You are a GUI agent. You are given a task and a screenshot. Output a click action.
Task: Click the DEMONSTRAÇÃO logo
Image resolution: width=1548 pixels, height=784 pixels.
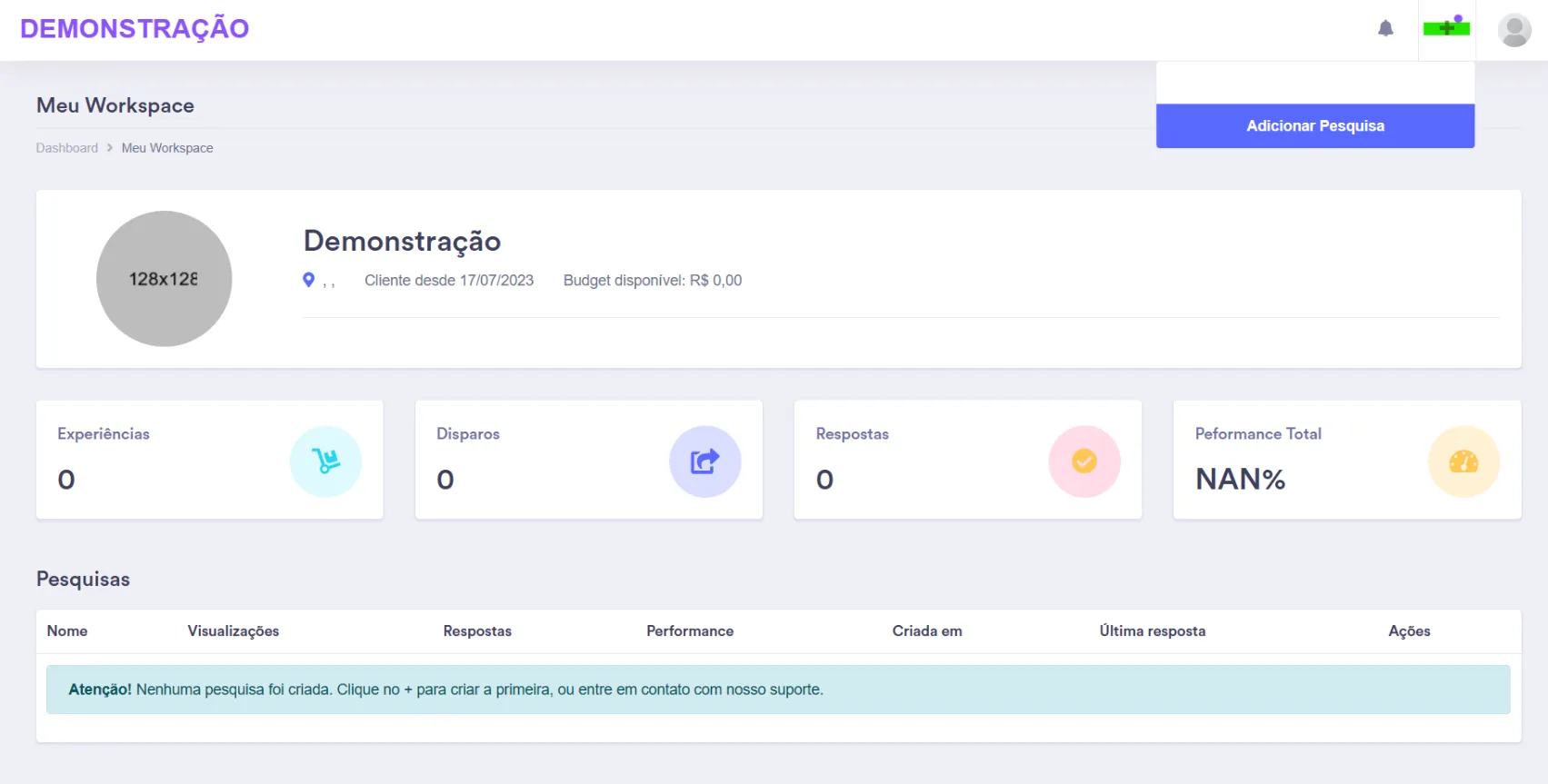135,29
